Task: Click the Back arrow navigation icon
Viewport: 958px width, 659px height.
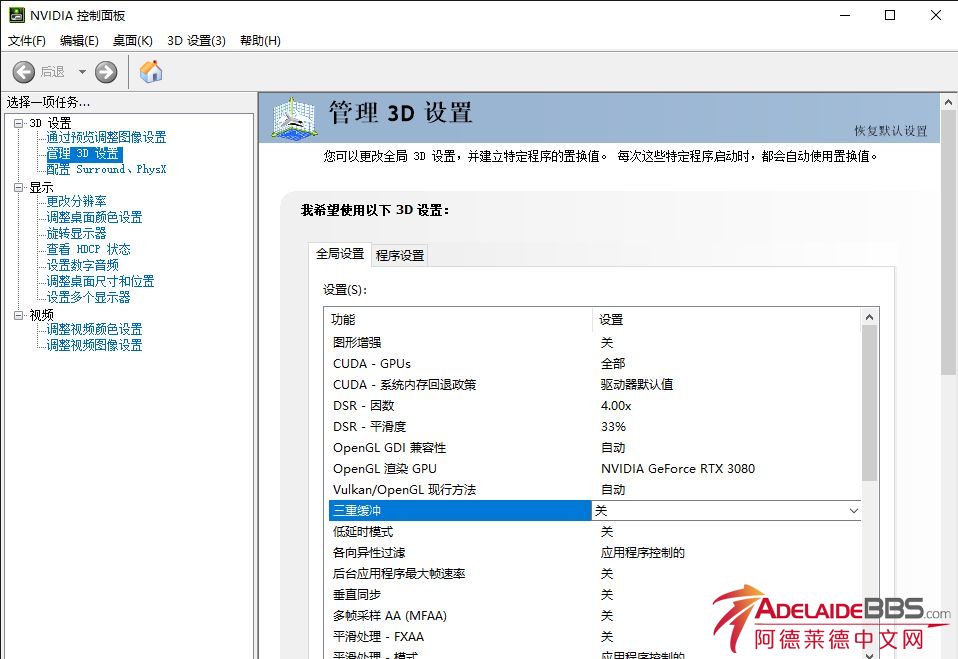Action: click(x=24, y=72)
